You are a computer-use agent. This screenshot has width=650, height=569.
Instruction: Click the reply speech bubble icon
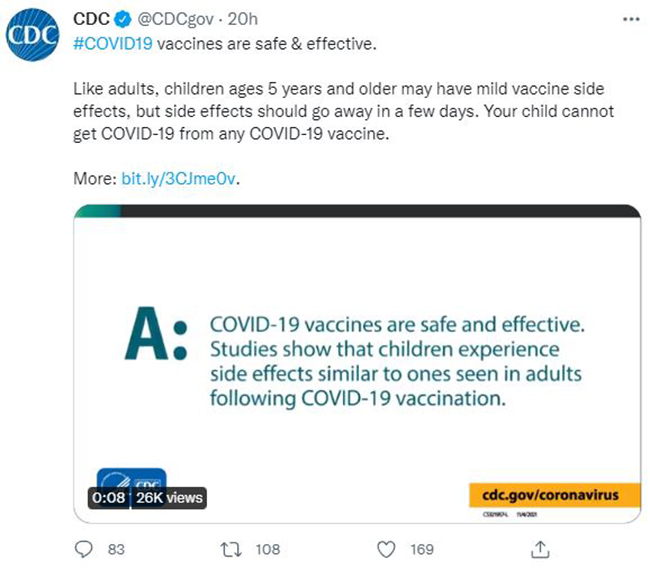pyautogui.click(x=83, y=549)
